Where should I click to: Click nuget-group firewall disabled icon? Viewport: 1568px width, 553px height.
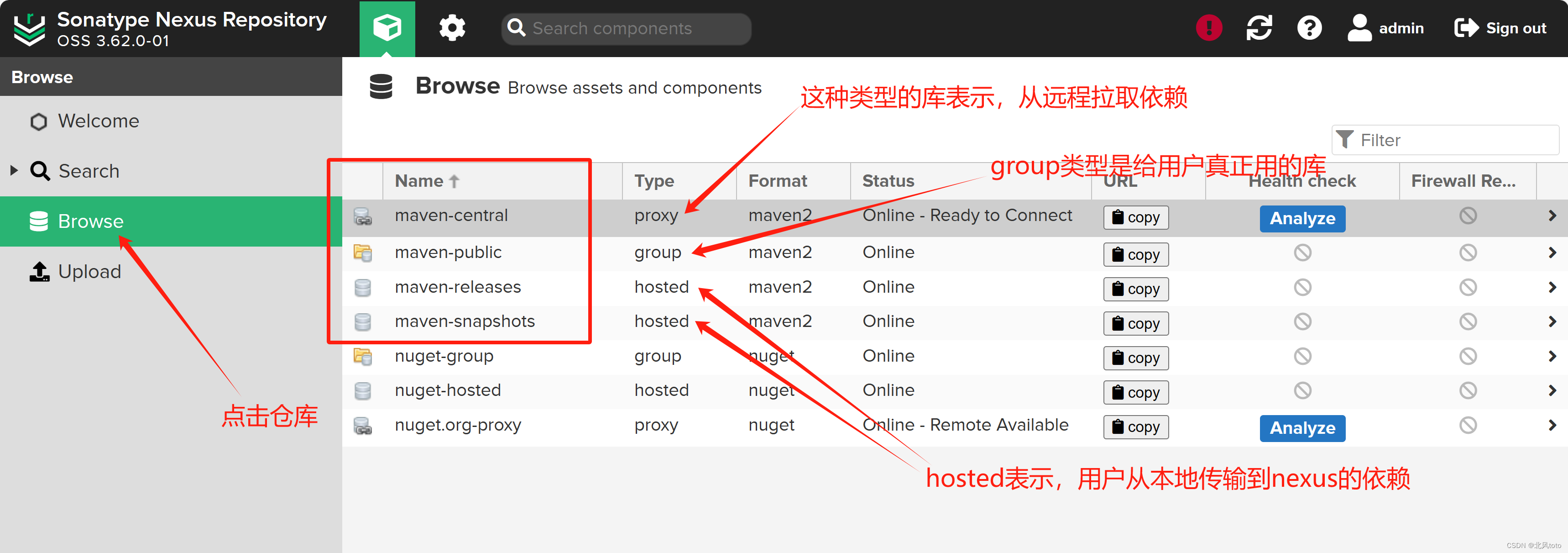coord(1468,356)
